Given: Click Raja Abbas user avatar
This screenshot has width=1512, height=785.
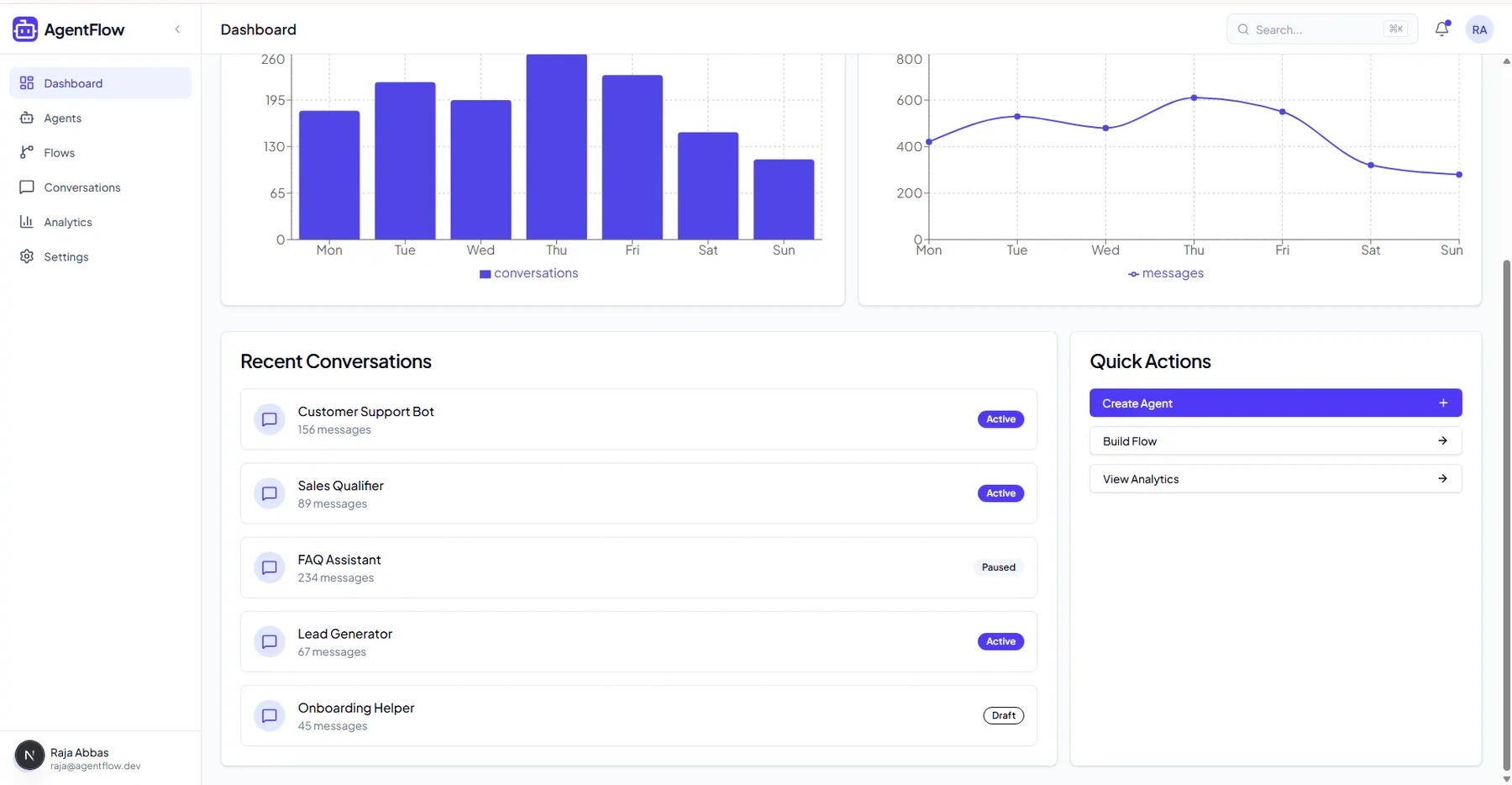Looking at the screenshot, I should tap(29, 756).
